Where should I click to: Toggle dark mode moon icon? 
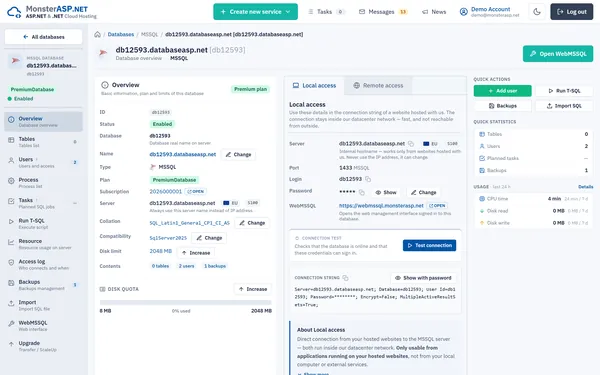[x=537, y=12]
